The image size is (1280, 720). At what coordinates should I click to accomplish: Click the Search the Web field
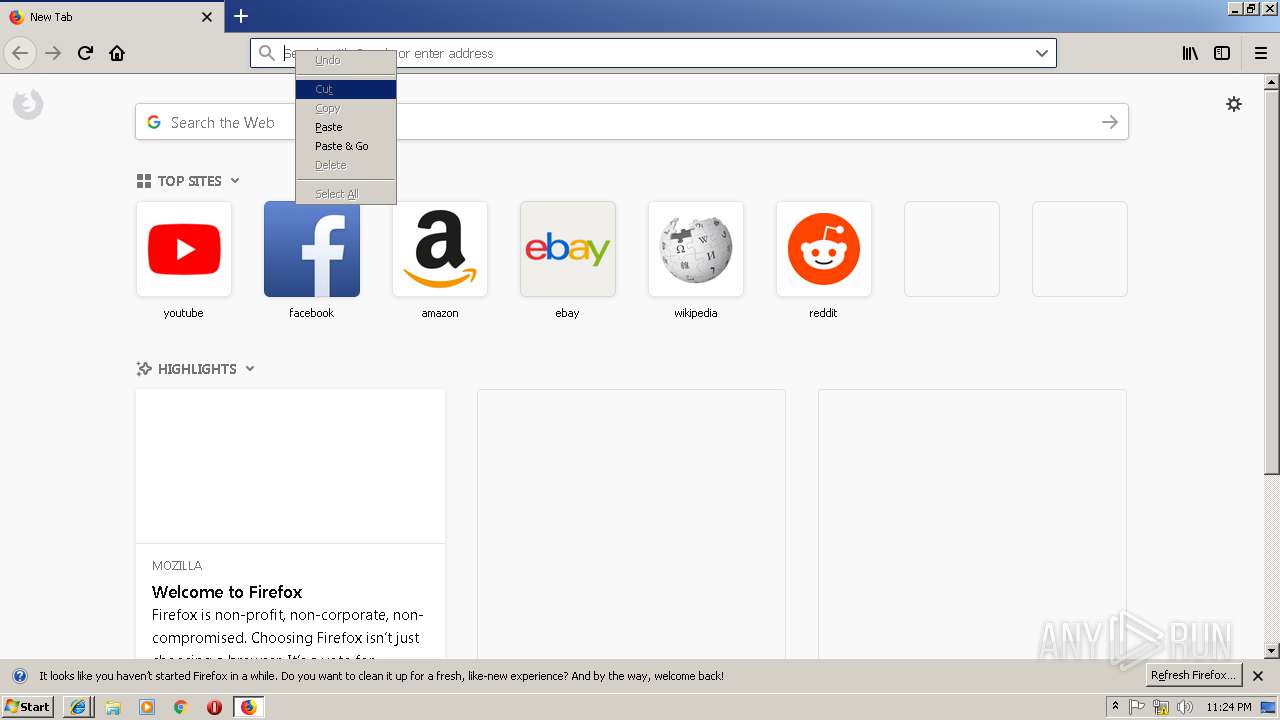pyautogui.click(x=632, y=122)
